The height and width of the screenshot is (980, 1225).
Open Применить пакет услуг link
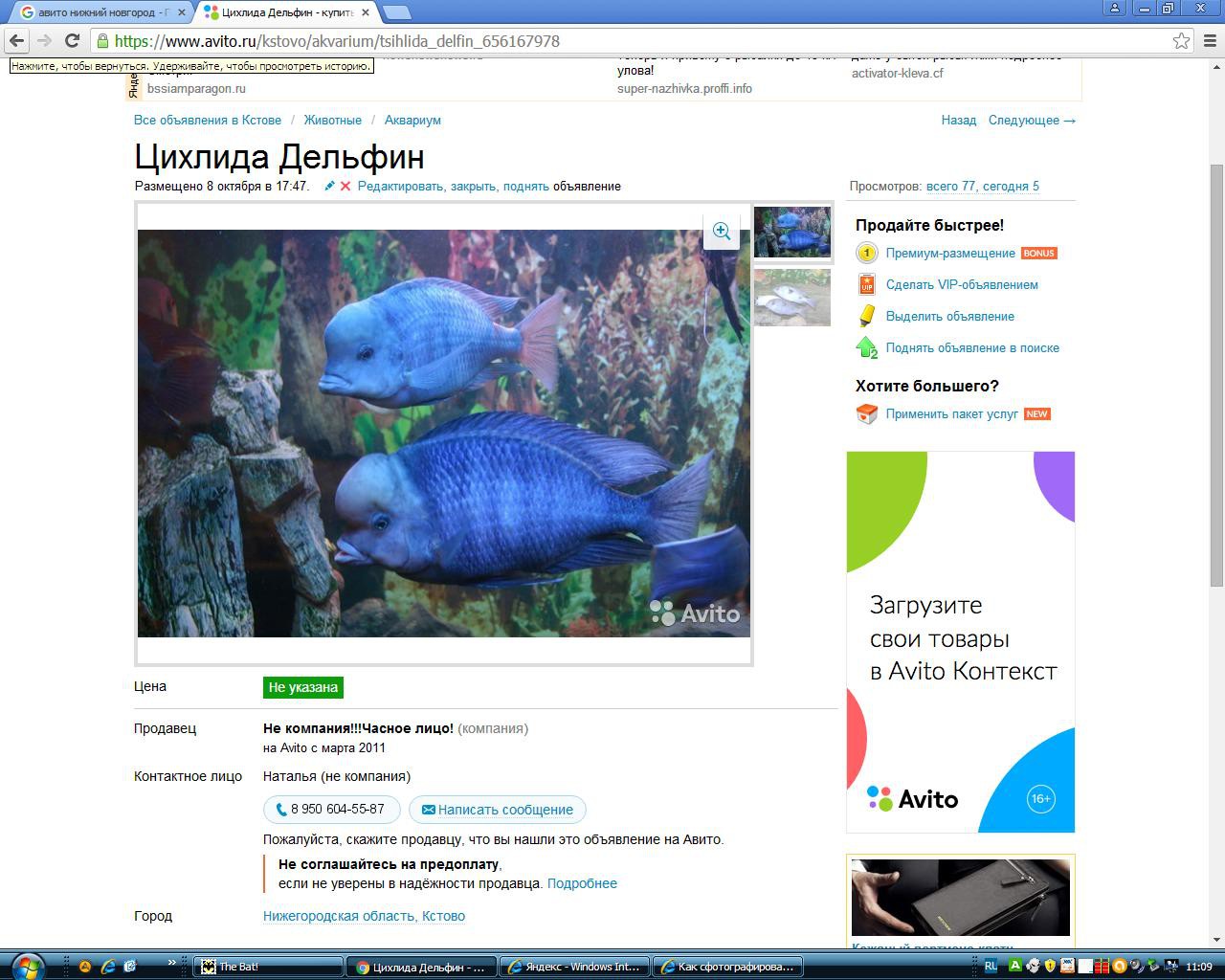point(952,413)
